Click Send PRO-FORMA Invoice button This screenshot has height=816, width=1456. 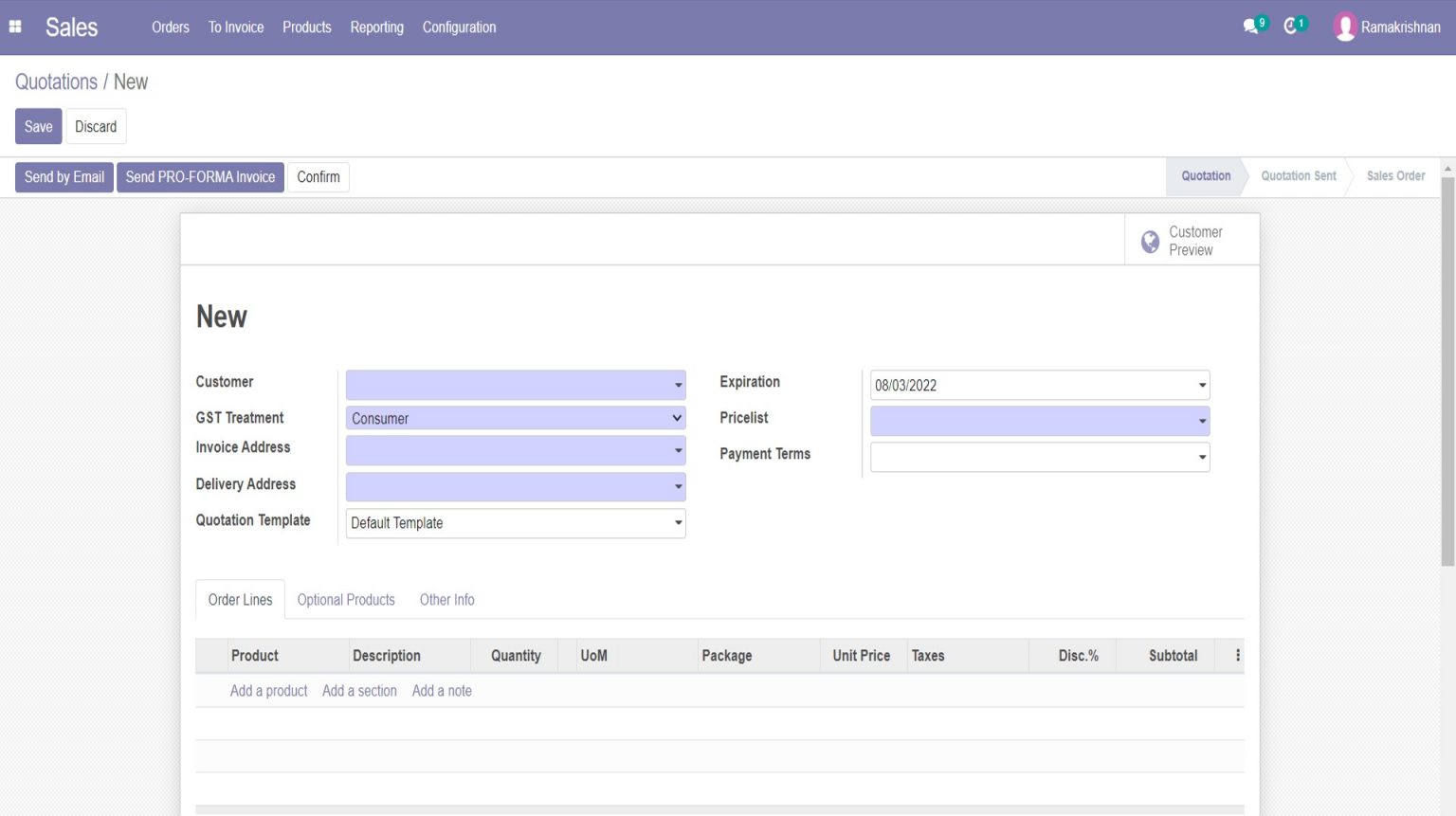tap(200, 177)
